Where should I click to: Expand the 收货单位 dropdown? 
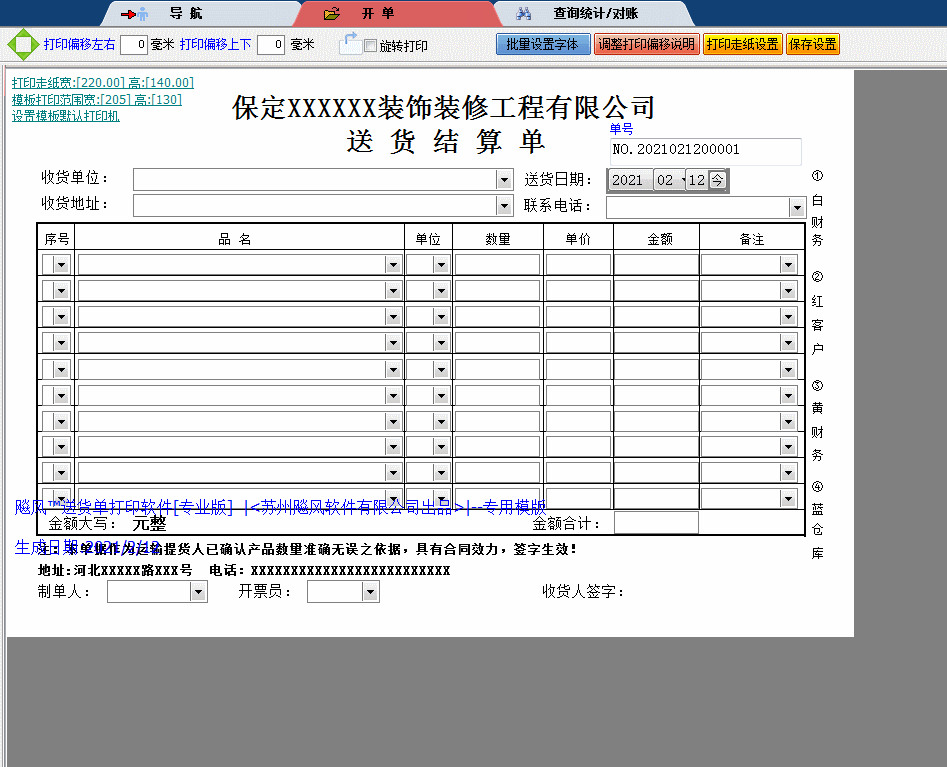coord(504,180)
